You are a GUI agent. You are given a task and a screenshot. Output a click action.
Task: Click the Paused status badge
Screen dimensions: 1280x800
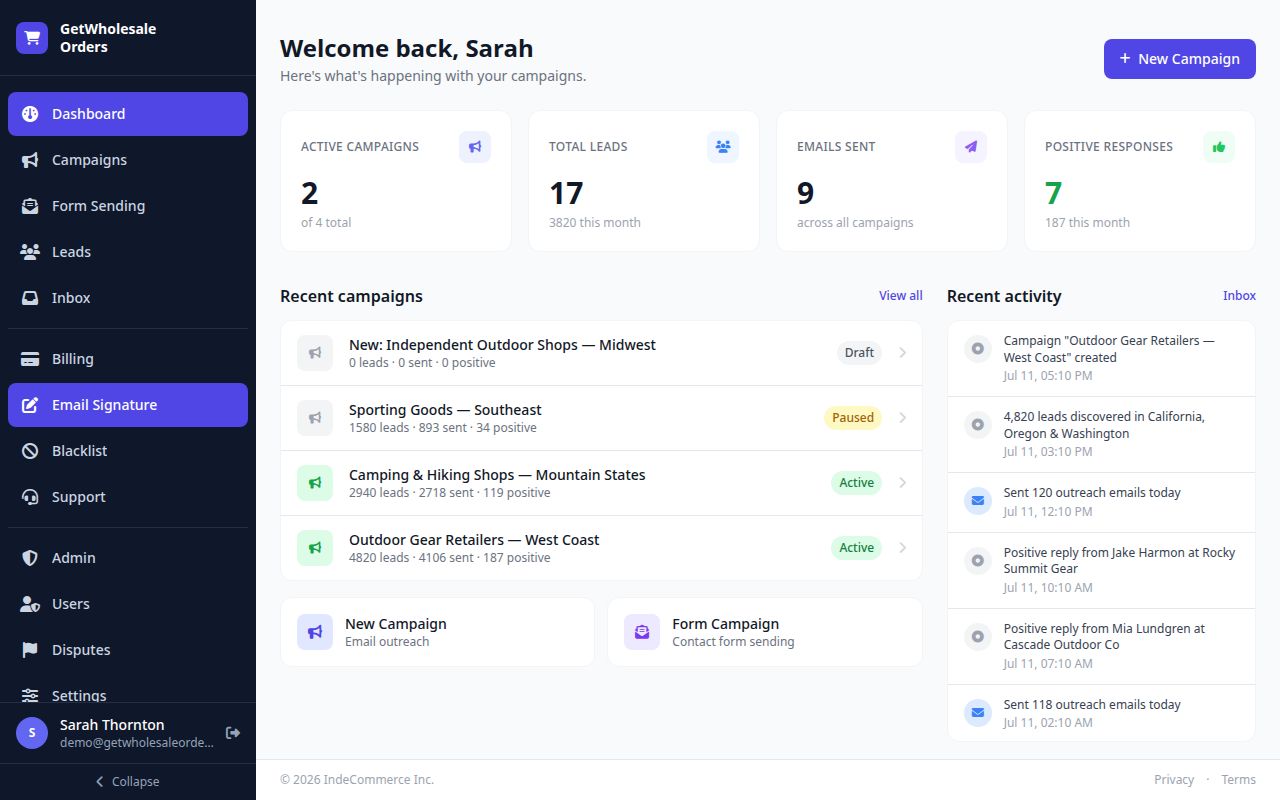click(853, 418)
